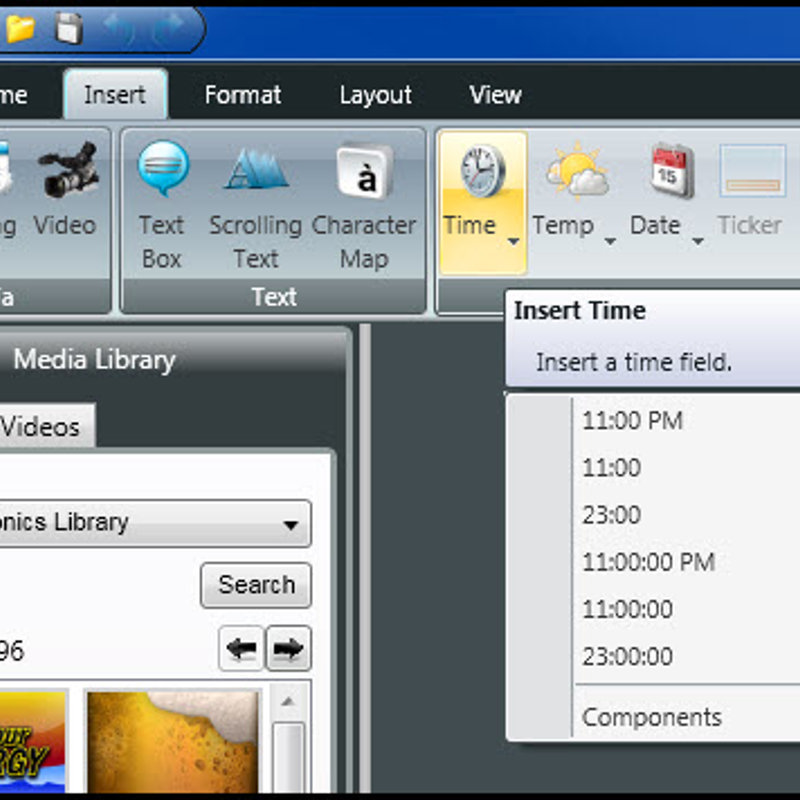The image size is (800, 800).
Task: Click the Temp weather icon
Action: tap(576, 170)
